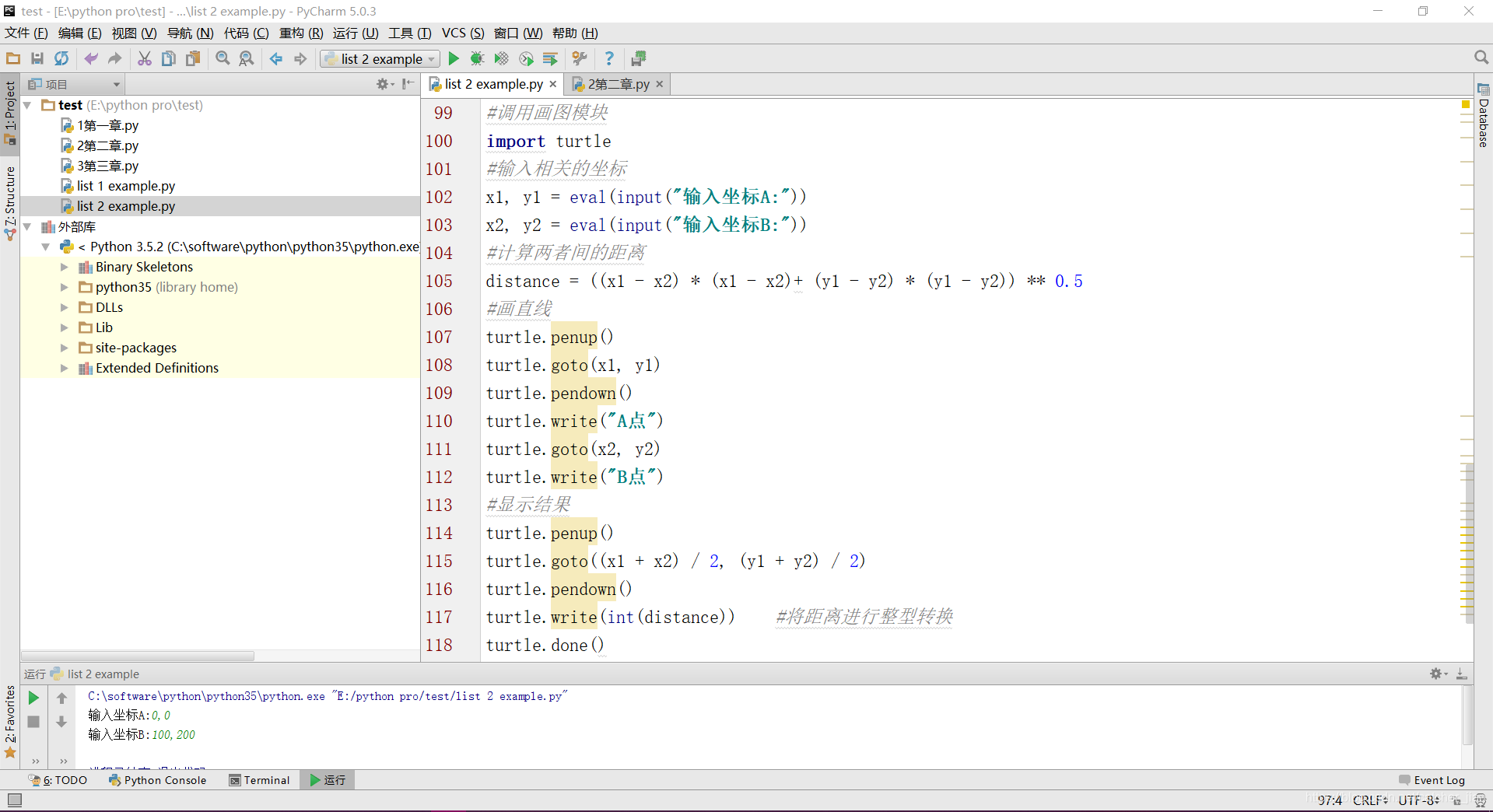Image resolution: width=1493 pixels, height=812 pixels.
Task: Click the Open folder toolbar icon
Action: pos(13,58)
